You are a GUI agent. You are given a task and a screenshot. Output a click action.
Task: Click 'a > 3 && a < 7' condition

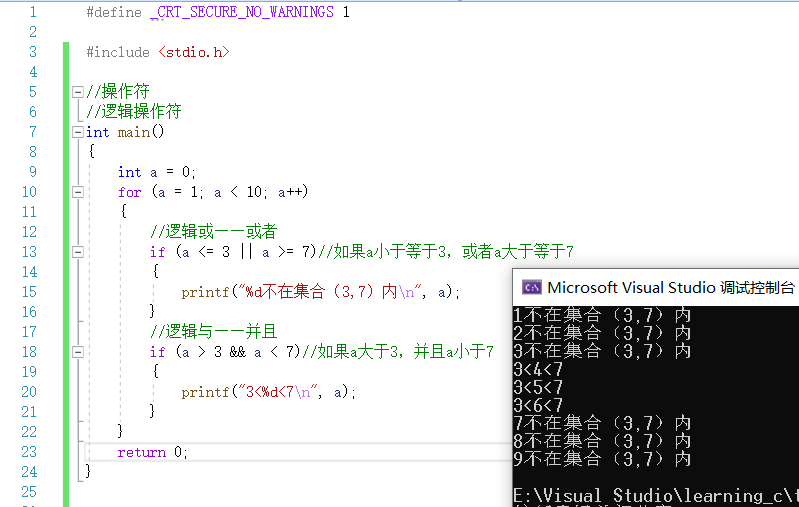[x=238, y=352]
